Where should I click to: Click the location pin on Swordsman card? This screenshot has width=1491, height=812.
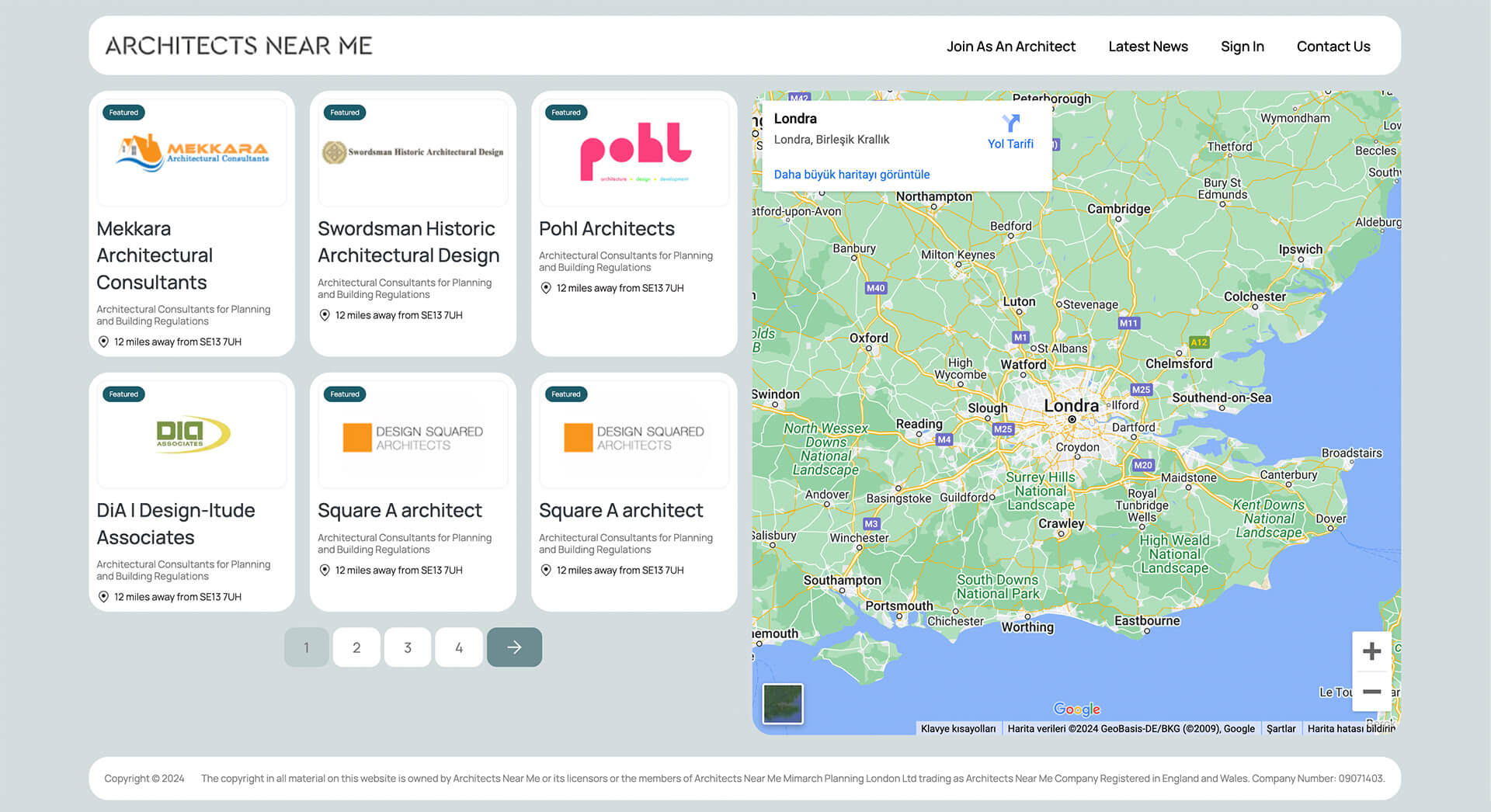[325, 315]
